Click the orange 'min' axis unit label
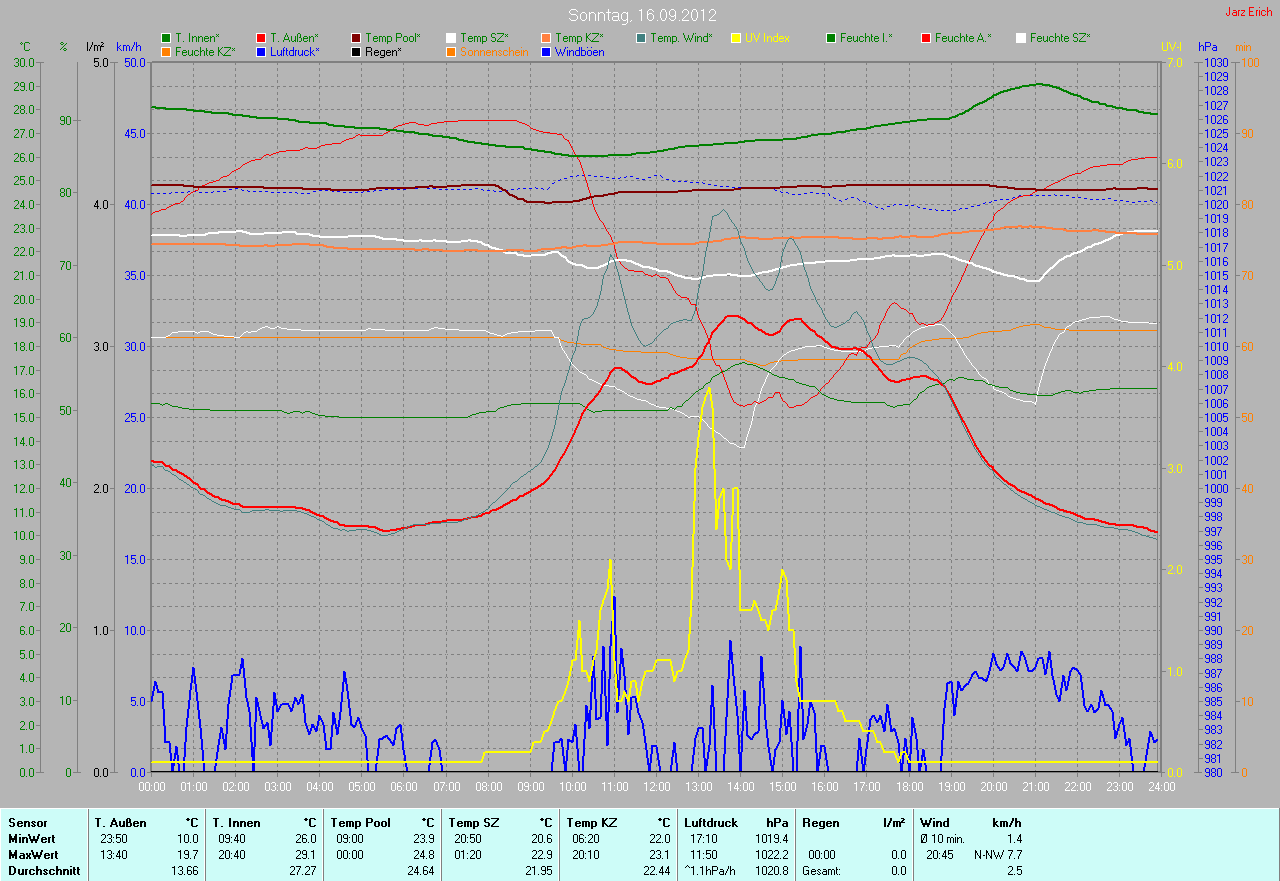The height and width of the screenshot is (881, 1280). click(1243, 47)
